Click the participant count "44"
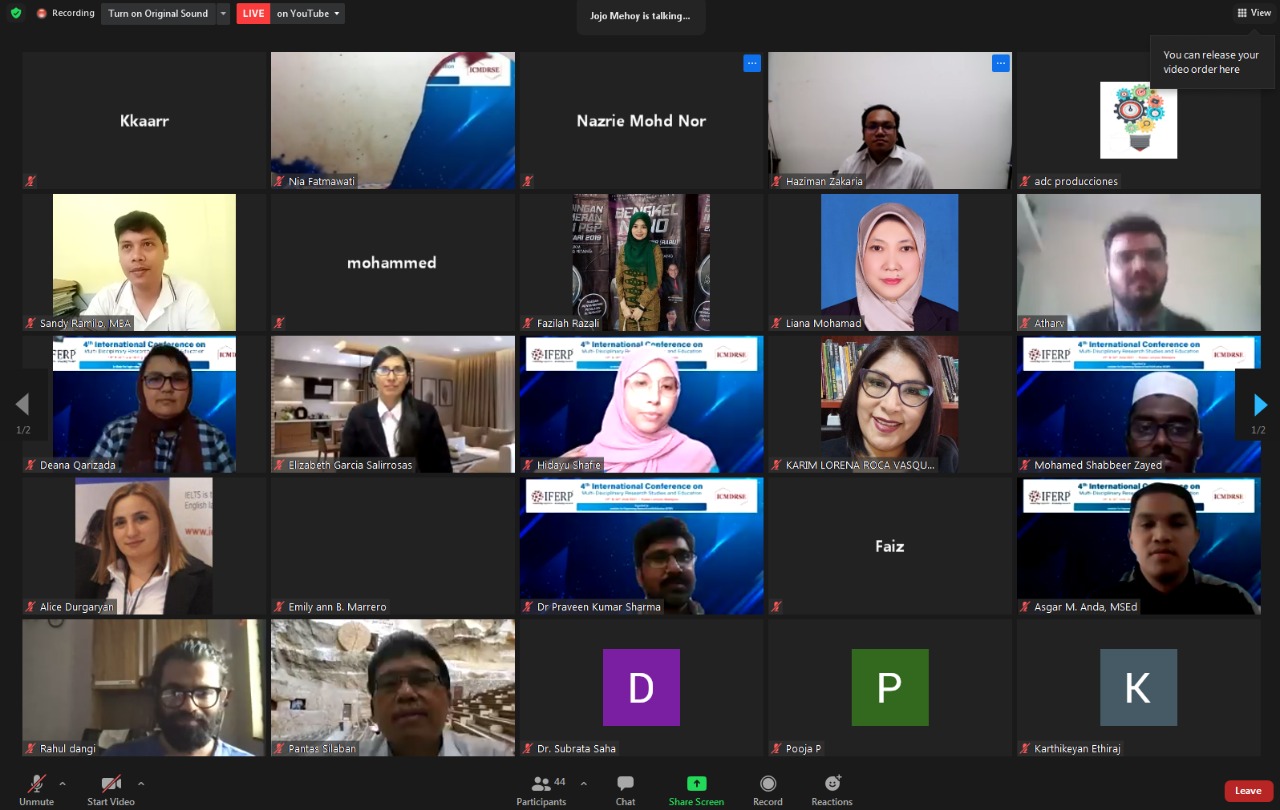The image size is (1280, 810). pos(560,782)
